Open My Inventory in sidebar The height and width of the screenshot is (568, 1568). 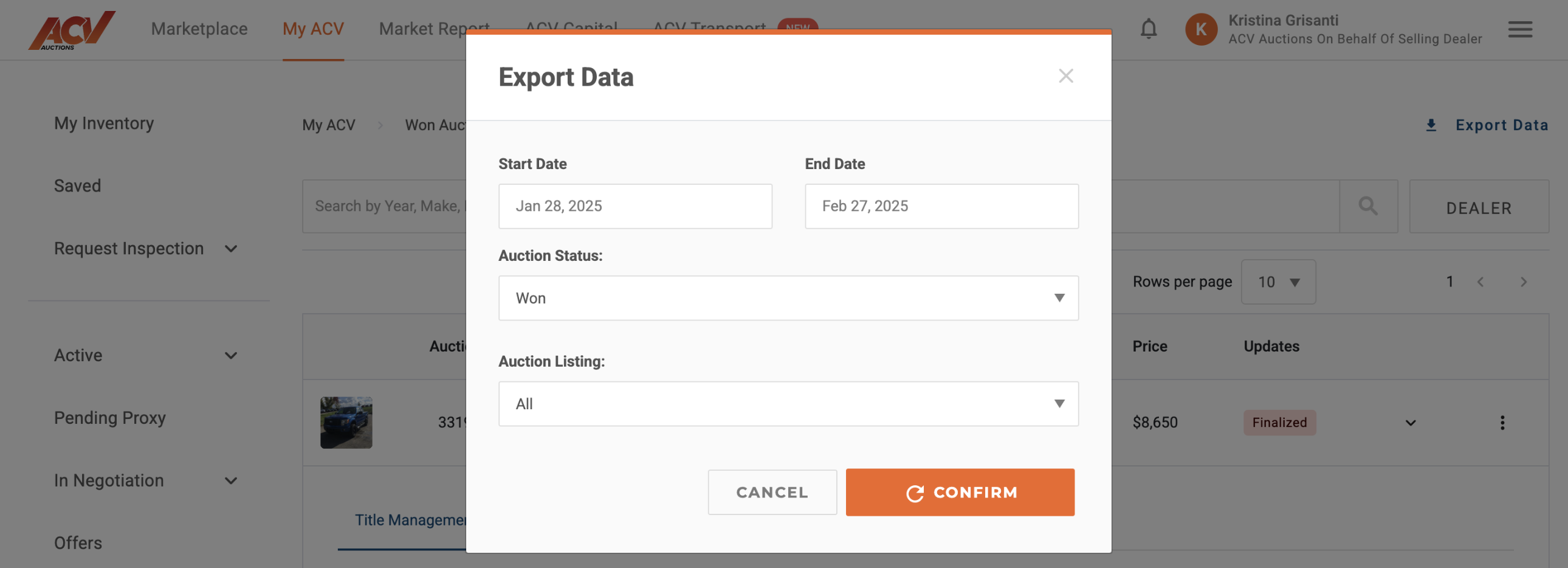(x=103, y=123)
